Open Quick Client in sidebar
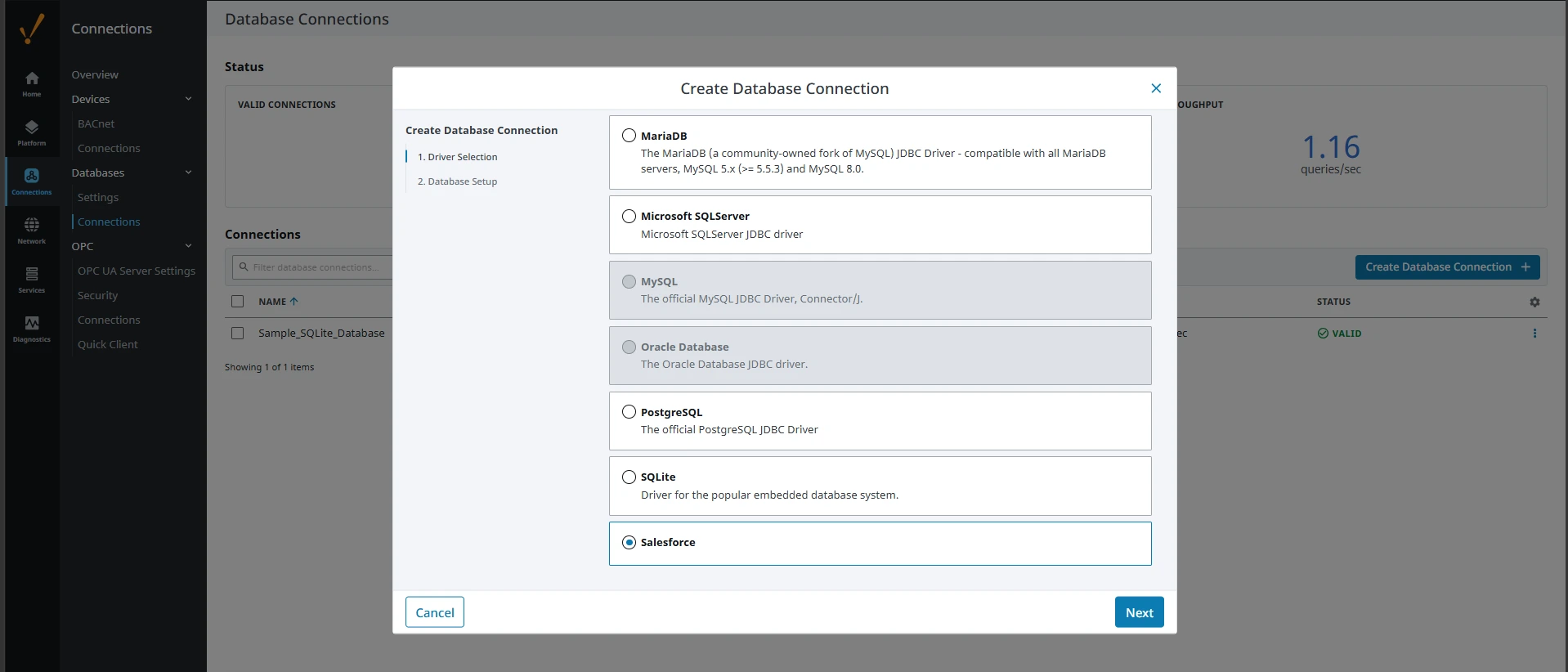Image resolution: width=1568 pixels, height=672 pixels. click(x=108, y=344)
